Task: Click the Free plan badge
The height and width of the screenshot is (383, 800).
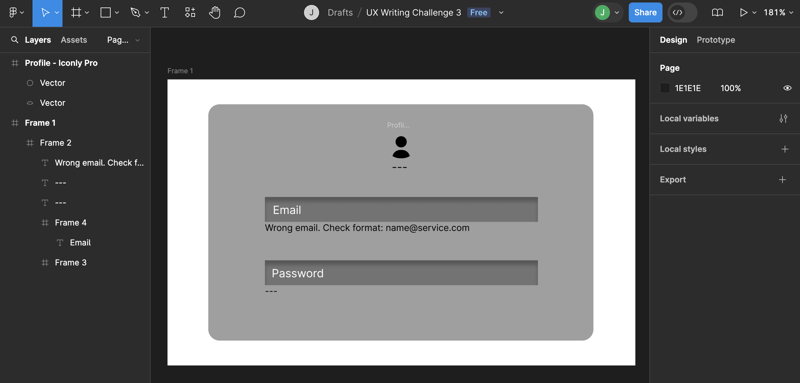Action: pyautogui.click(x=479, y=13)
